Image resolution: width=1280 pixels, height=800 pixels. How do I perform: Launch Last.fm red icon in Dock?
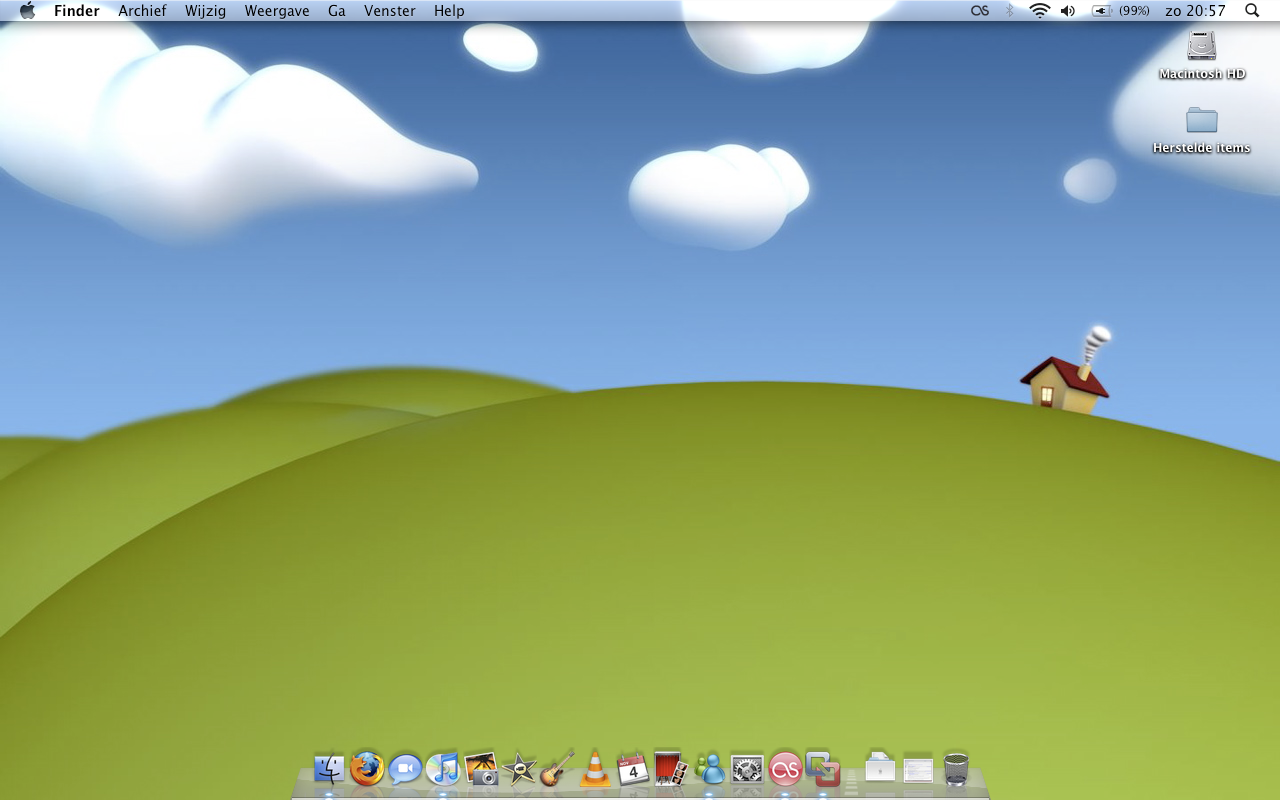(x=785, y=769)
